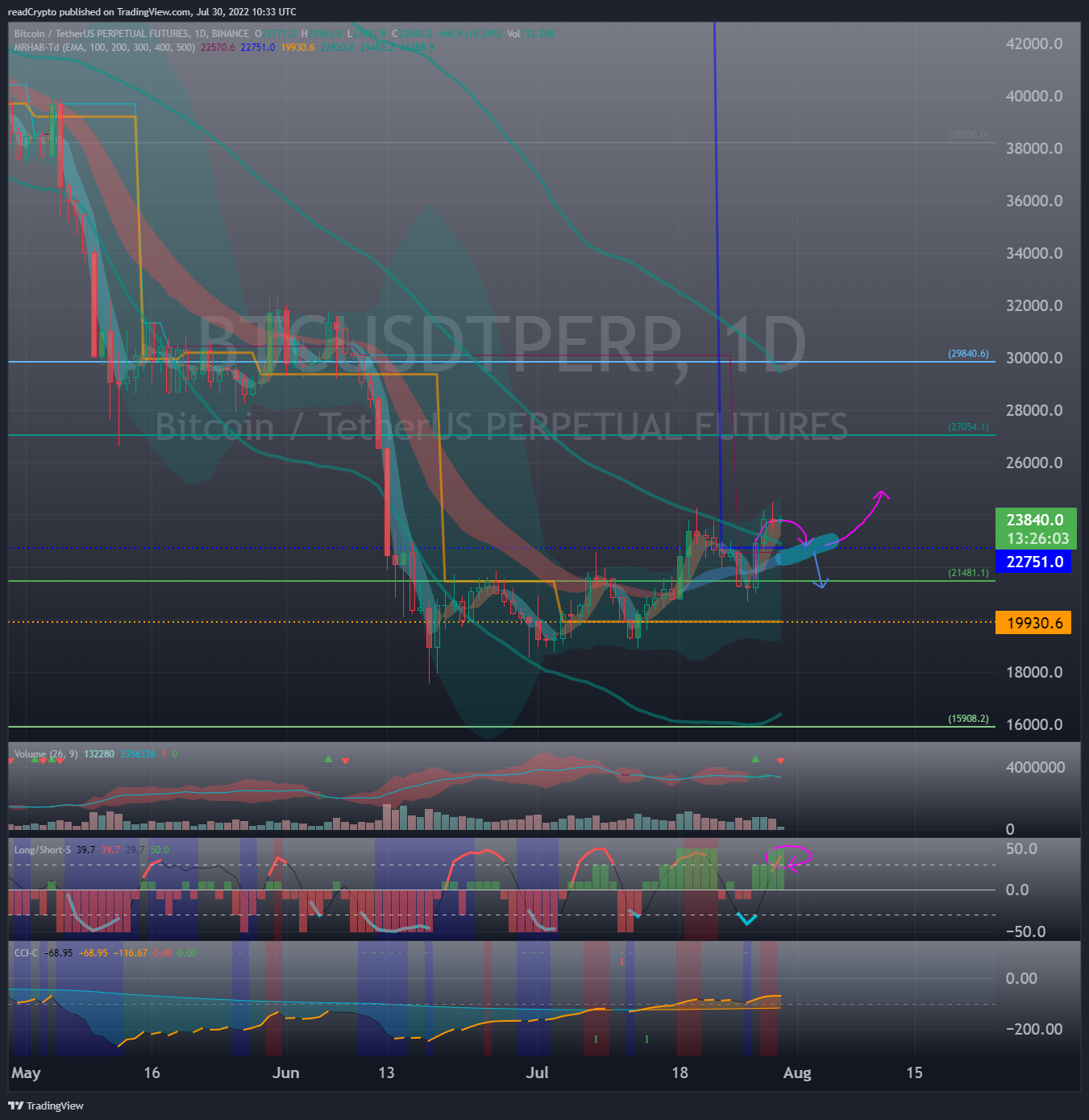Click 40000.0 on the price axis
This screenshot has width=1089, height=1120.
pyautogui.click(x=1034, y=96)
